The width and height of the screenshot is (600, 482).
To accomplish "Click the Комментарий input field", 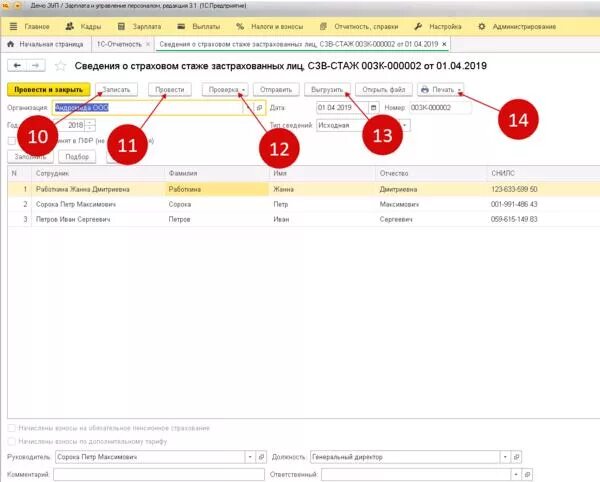I will point(159,475).
